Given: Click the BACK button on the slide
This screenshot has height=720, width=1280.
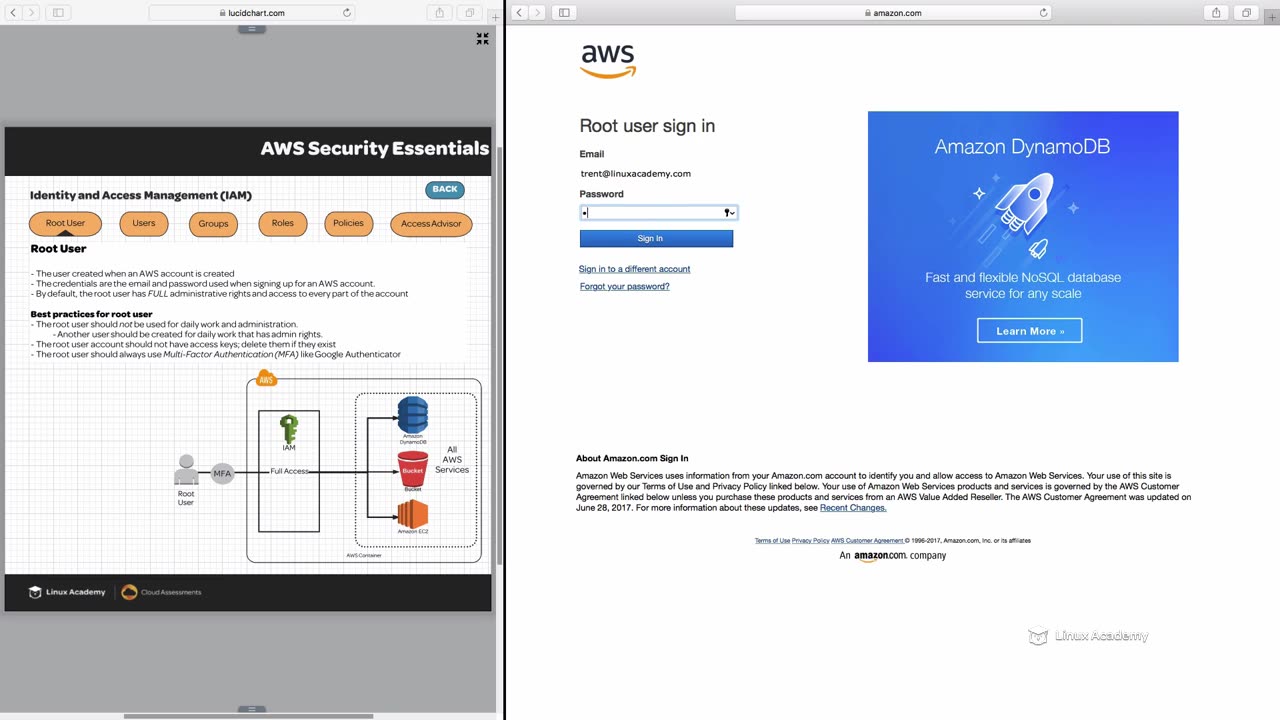Looking at the screenshot, I should [x=445, y=189].
